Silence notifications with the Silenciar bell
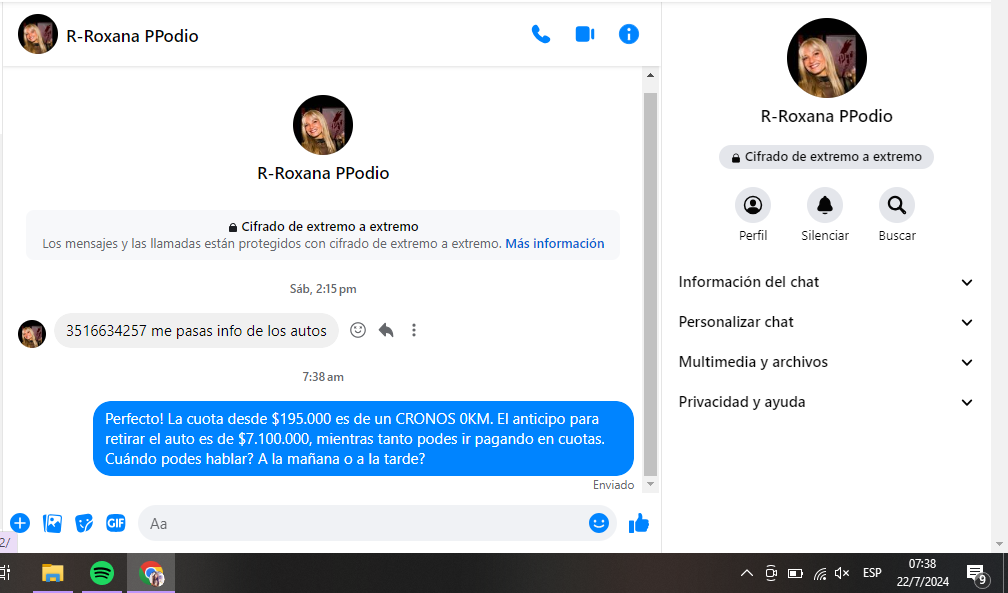This screenshot has height=593, width=1008. 825,206
